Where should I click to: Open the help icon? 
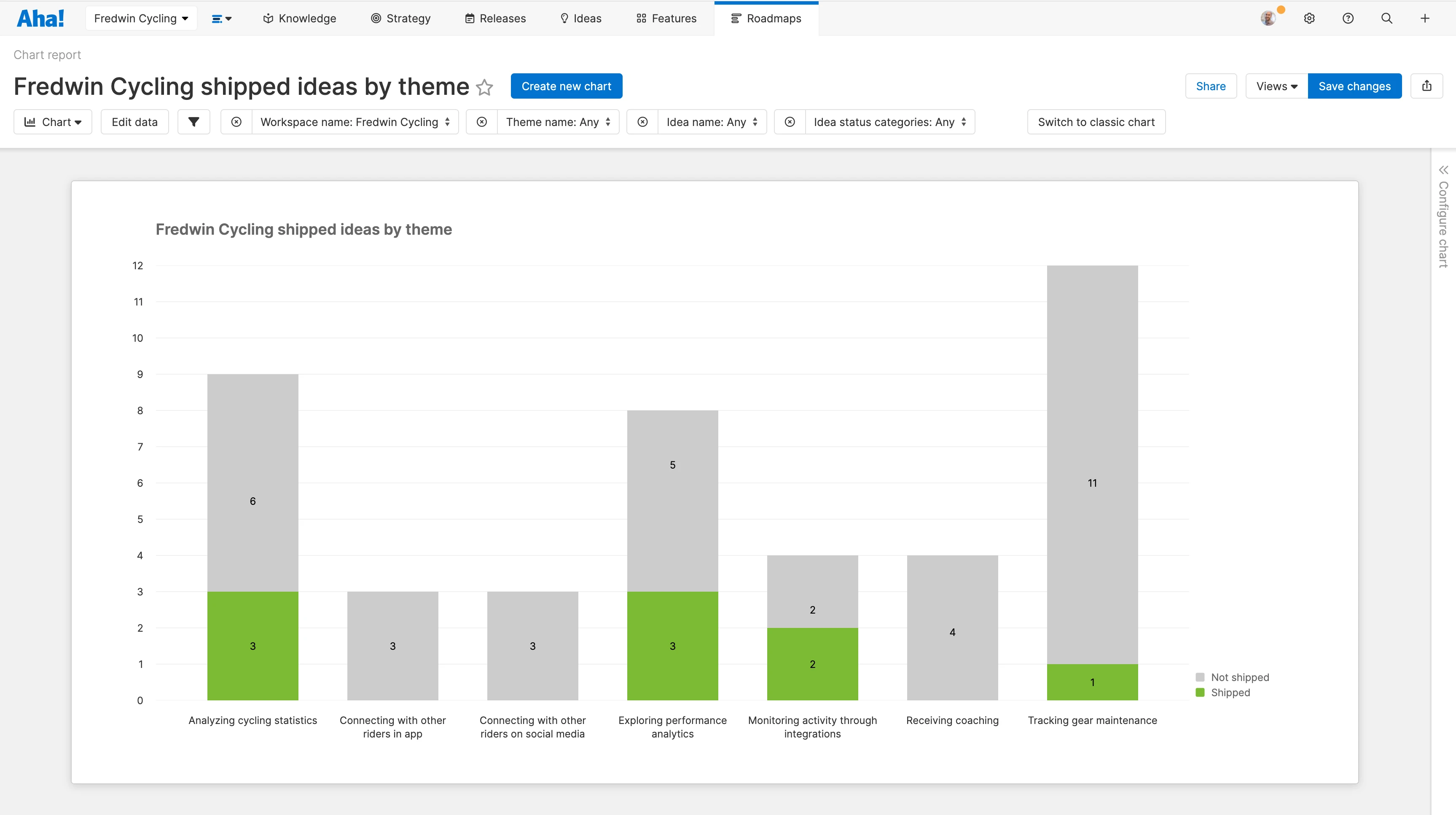coord(1348,18)
